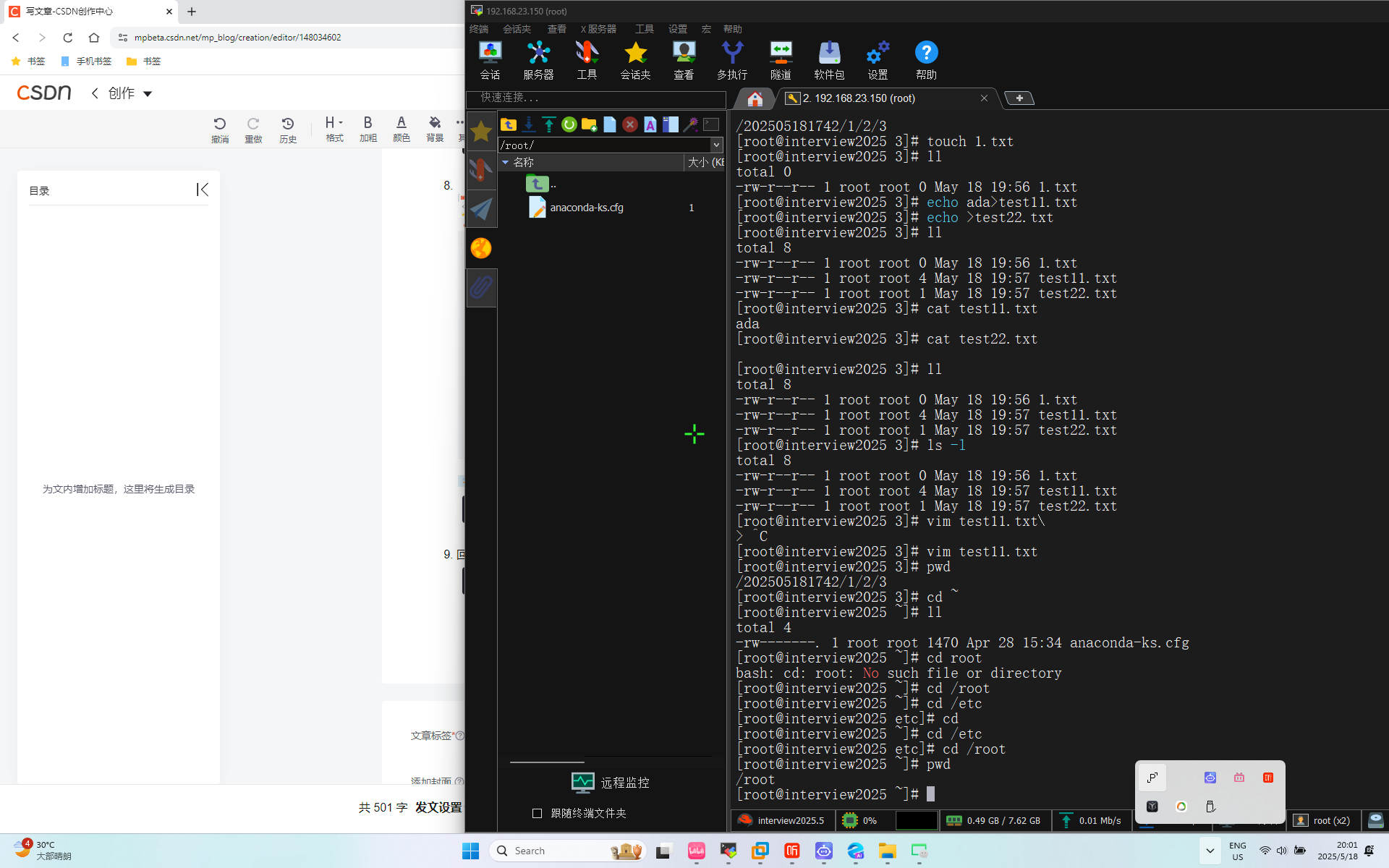Expand the Windows system tray chevron

click(1210, 851)
